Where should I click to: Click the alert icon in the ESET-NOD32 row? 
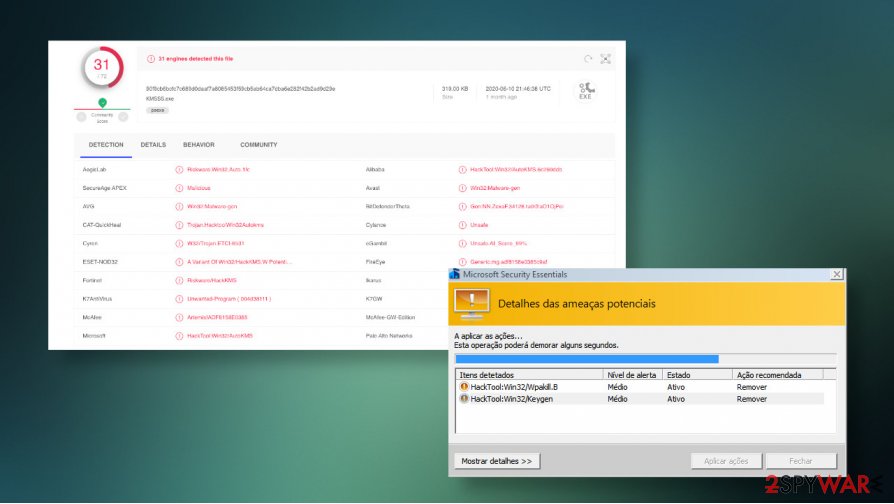click(x=179, y=262)
